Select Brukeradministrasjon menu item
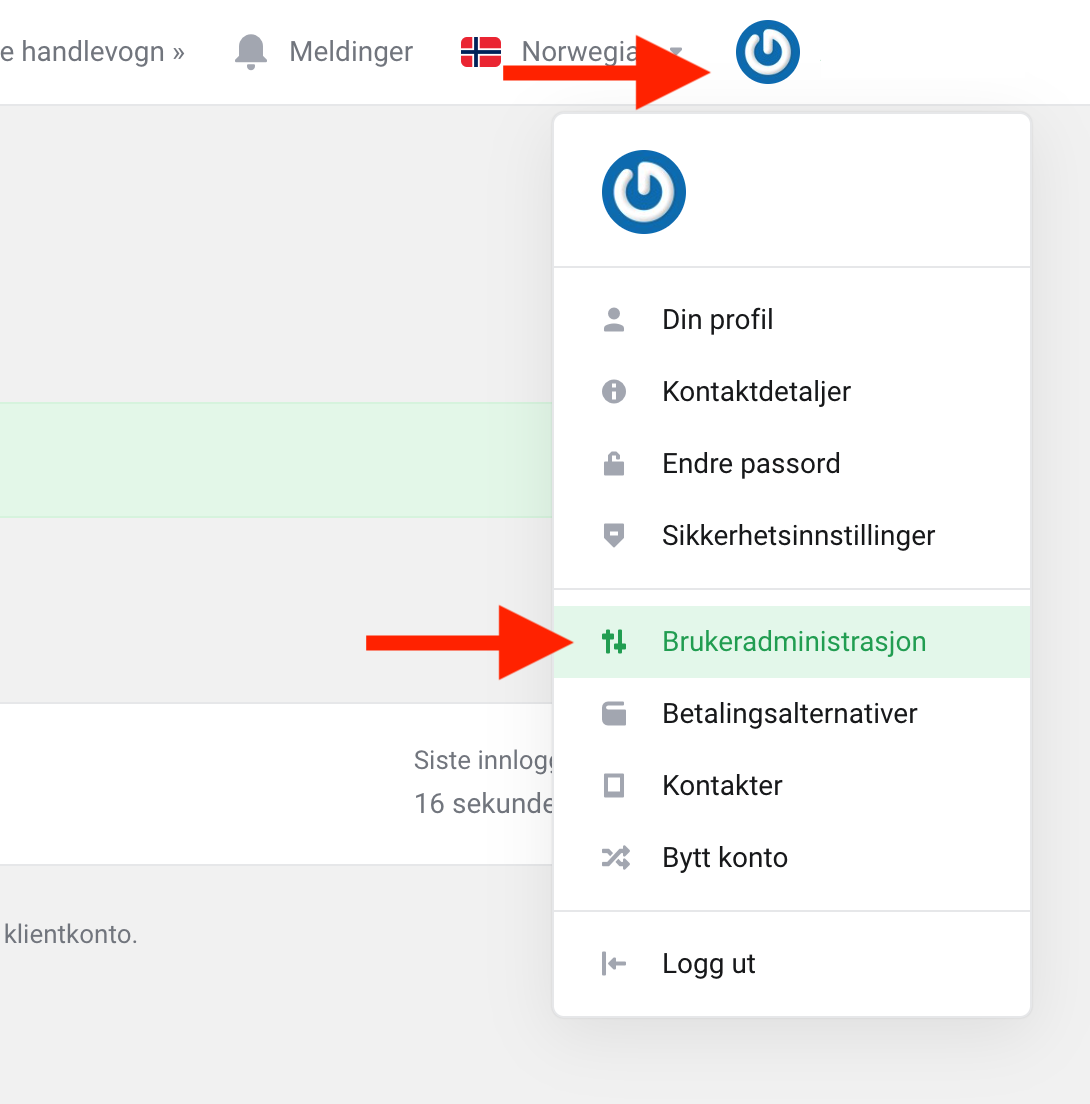1090x1104 pixels. [792, 642]
